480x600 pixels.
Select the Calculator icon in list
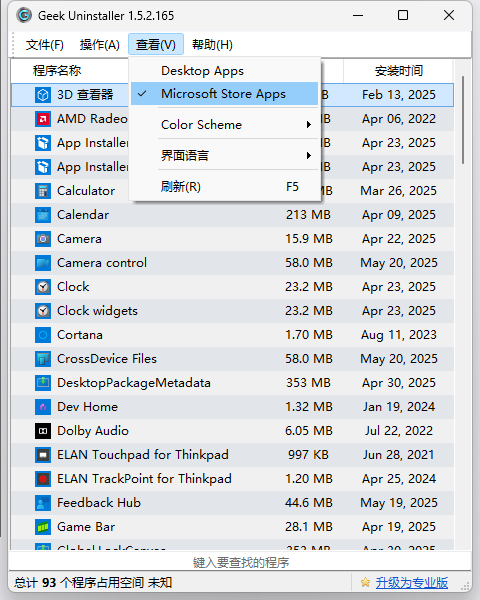43,191
